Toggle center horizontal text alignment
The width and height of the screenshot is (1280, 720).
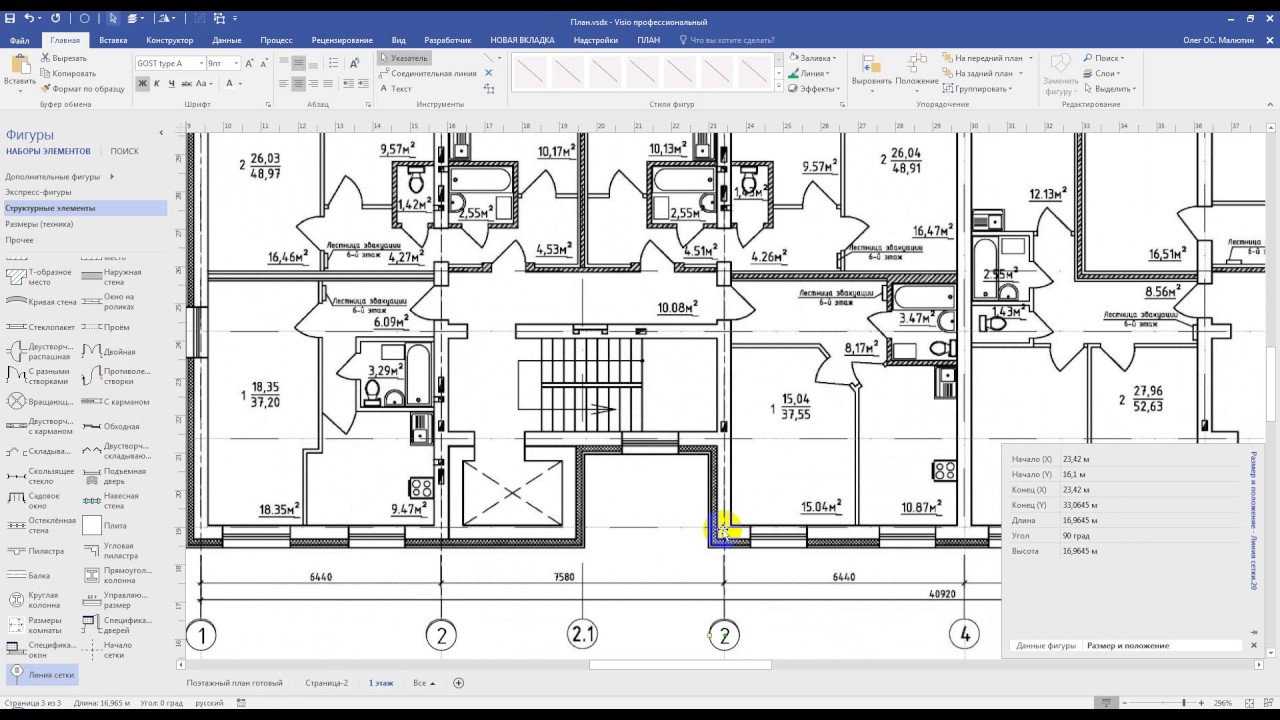(x=299, y=84)
